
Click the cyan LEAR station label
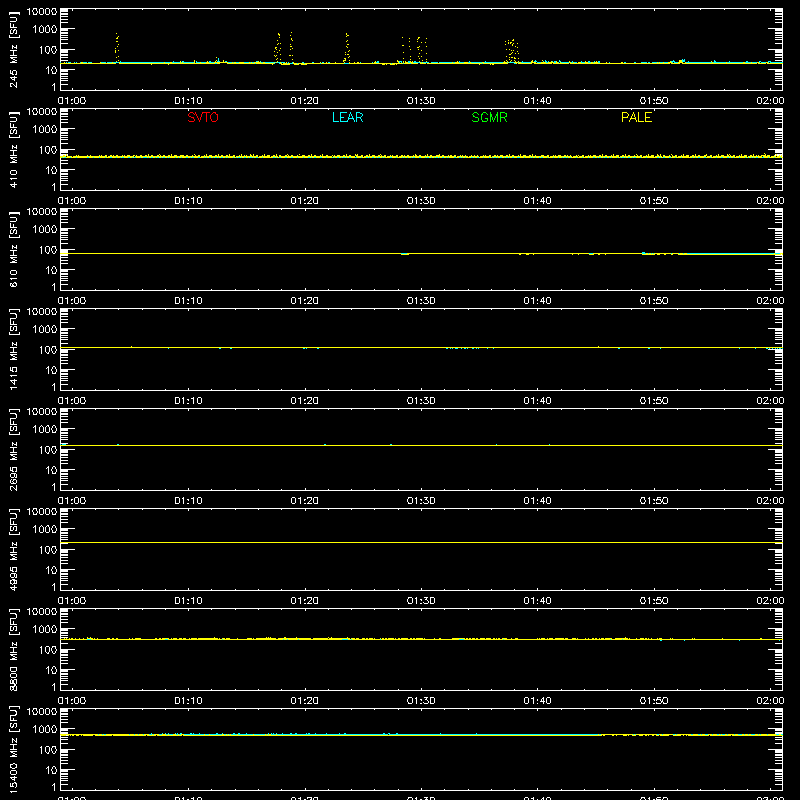[347, 117]
